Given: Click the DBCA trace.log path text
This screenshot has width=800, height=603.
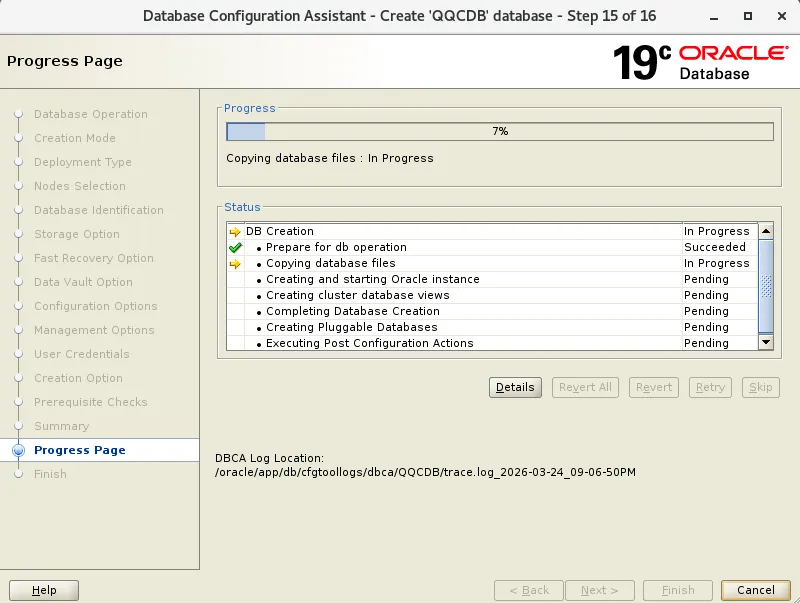Looking at the screenshot, I should [426, 472].
